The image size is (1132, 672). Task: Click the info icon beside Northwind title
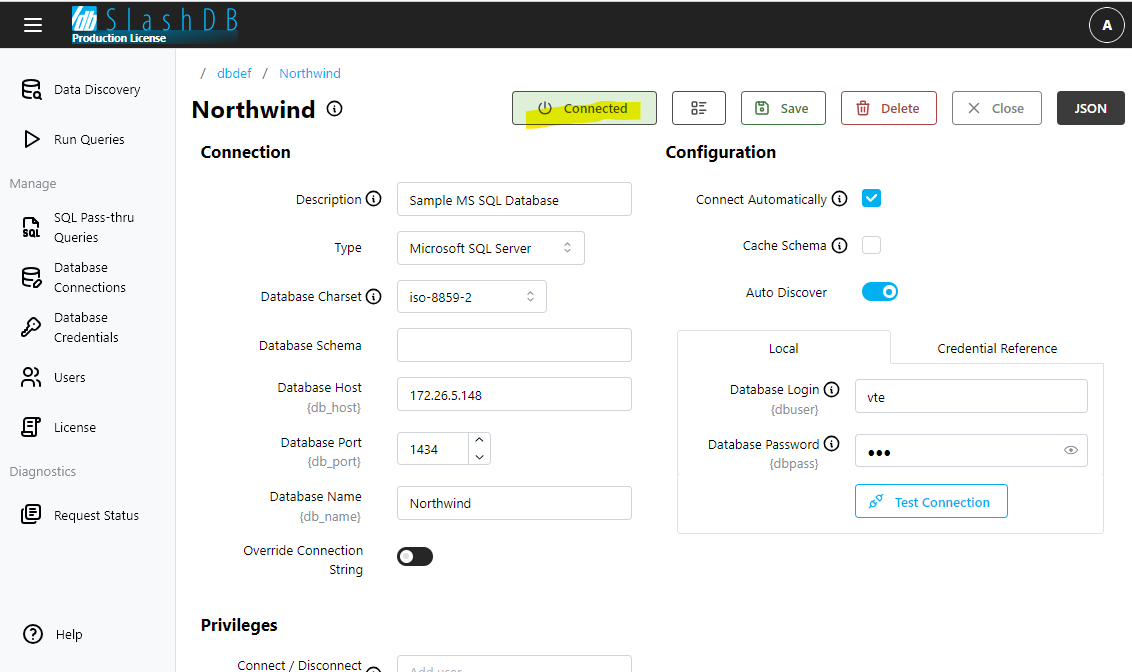[x=335, y=109]
